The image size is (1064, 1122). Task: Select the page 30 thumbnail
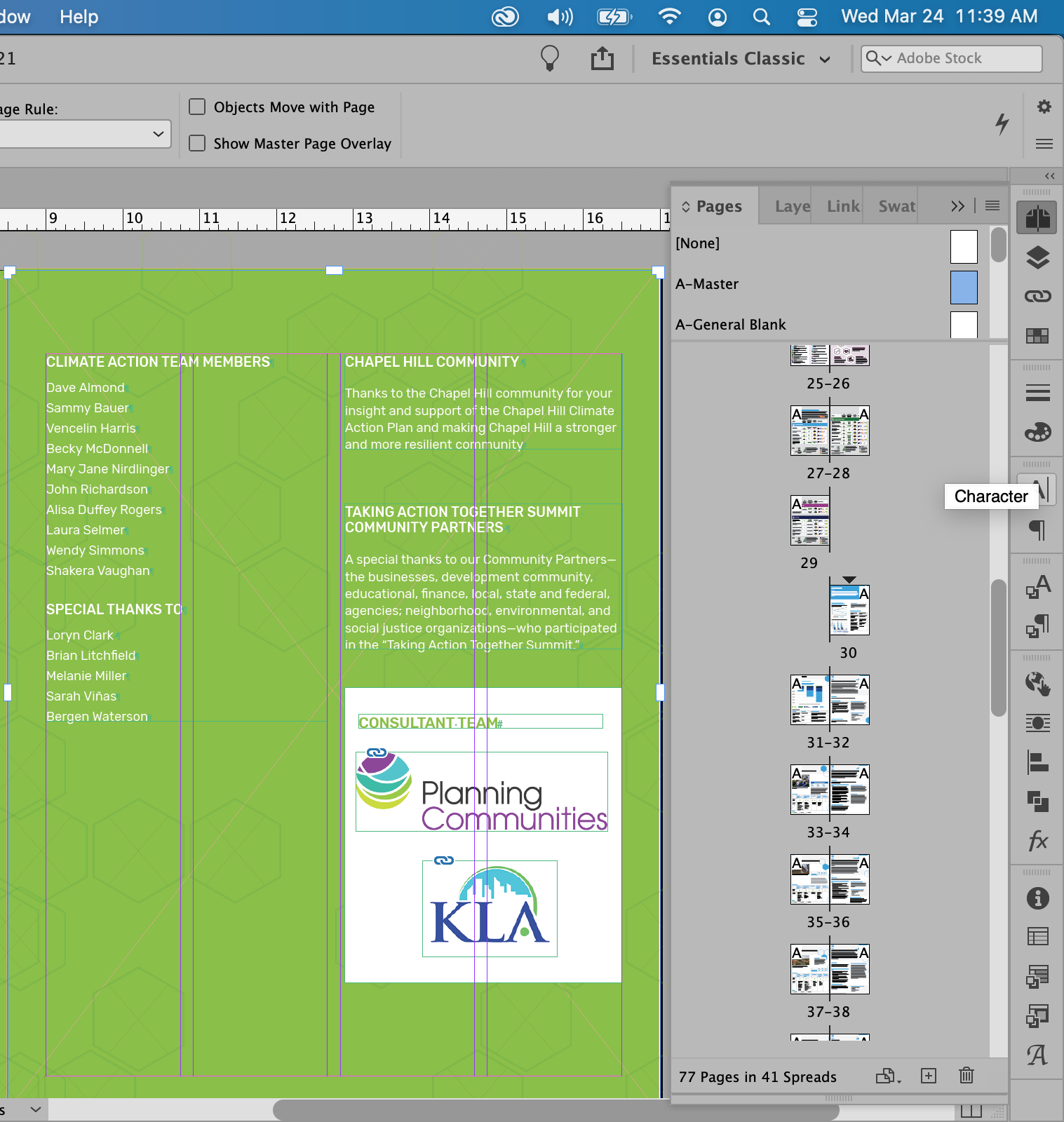point(849,610)
